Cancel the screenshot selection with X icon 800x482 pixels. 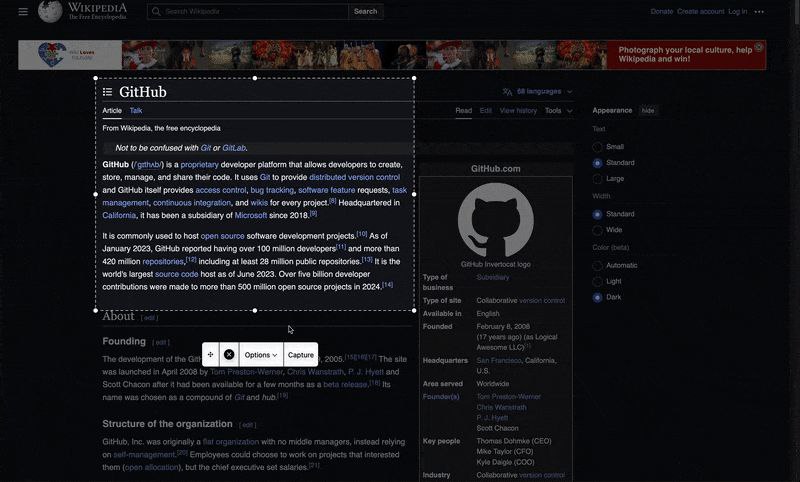[x=229, y=355]
